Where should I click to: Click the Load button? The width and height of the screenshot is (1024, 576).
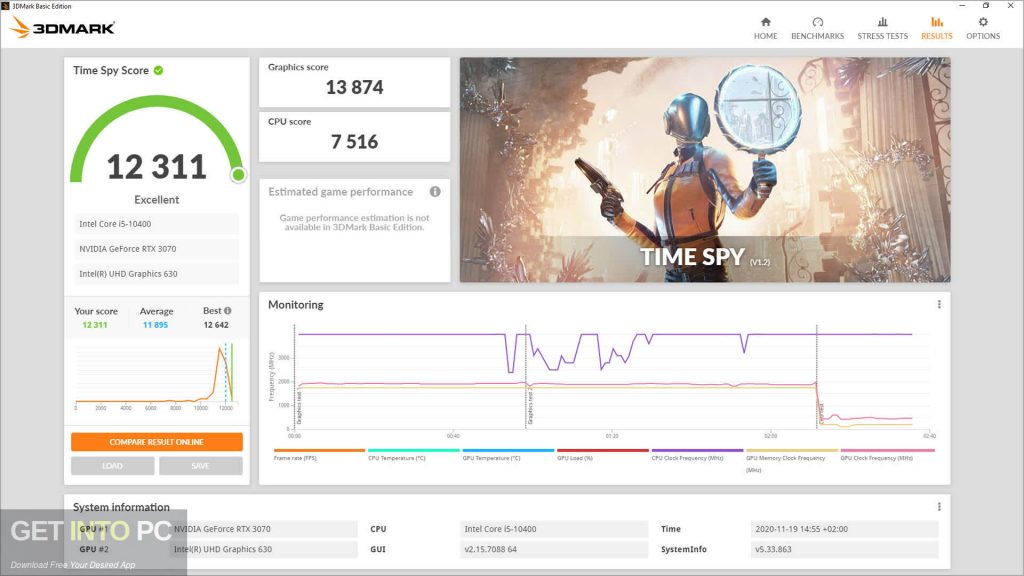(x=112, y=466)
